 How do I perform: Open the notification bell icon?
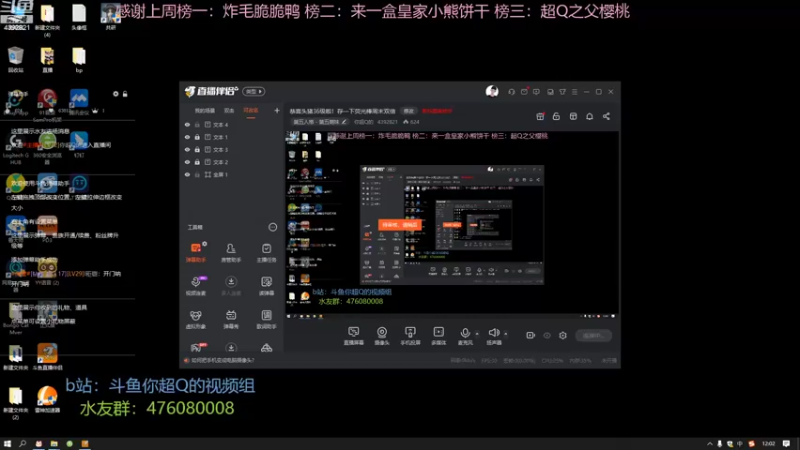pyautogui.click(x=589, y=116)
